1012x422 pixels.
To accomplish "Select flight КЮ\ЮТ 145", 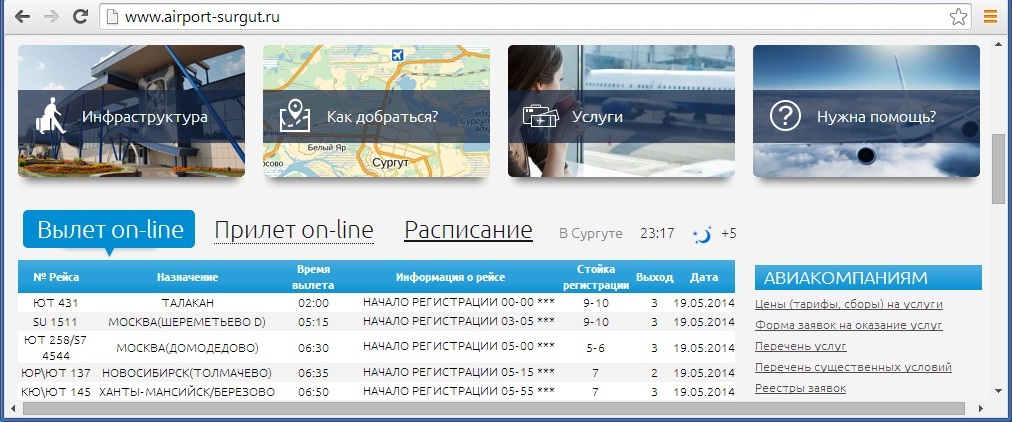I will click(56, 392).
